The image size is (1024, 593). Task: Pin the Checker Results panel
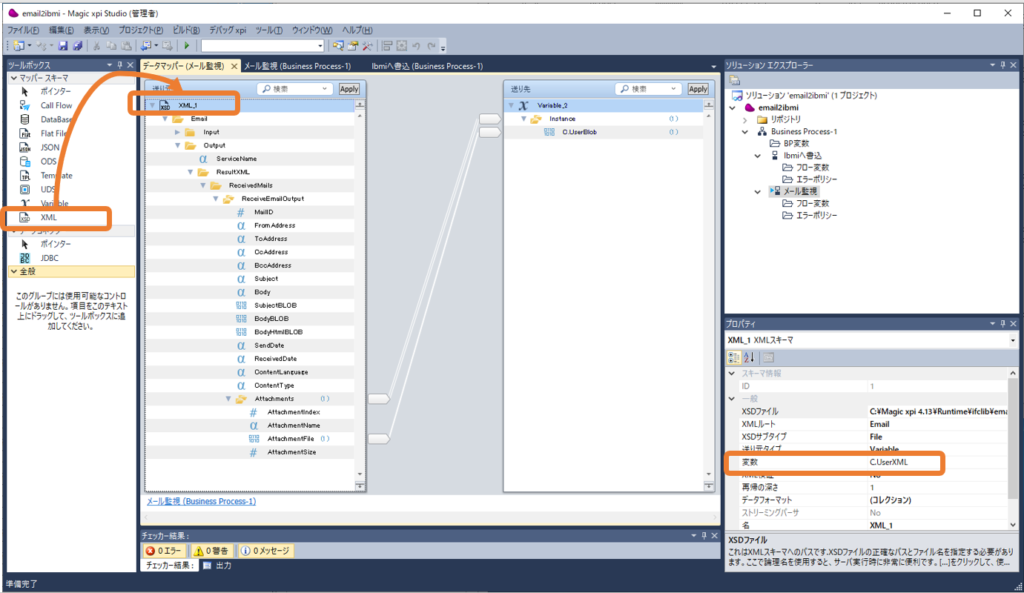pos(704,536)
